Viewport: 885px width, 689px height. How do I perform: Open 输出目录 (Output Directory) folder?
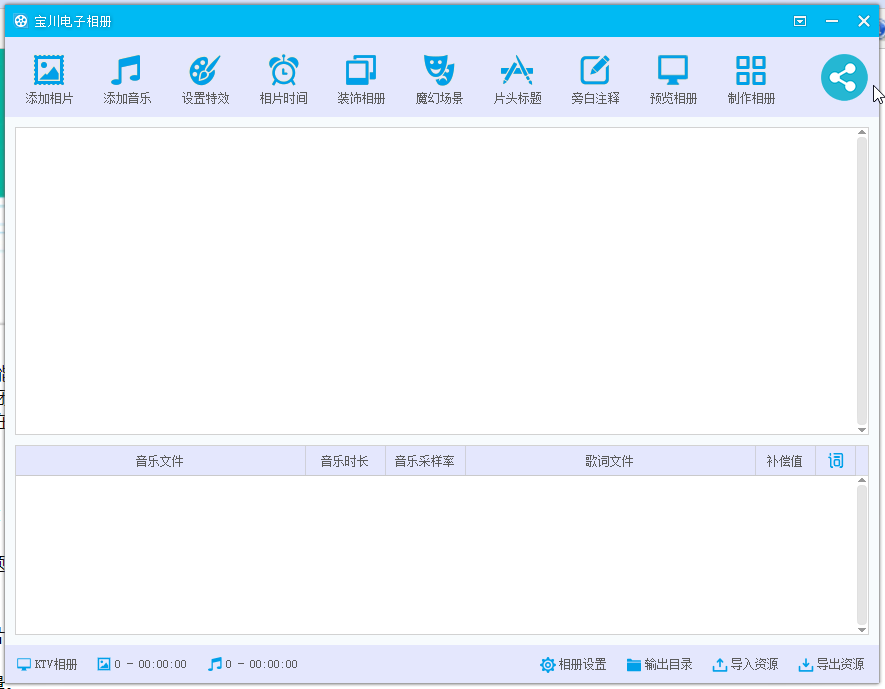[x=659, y=664]
